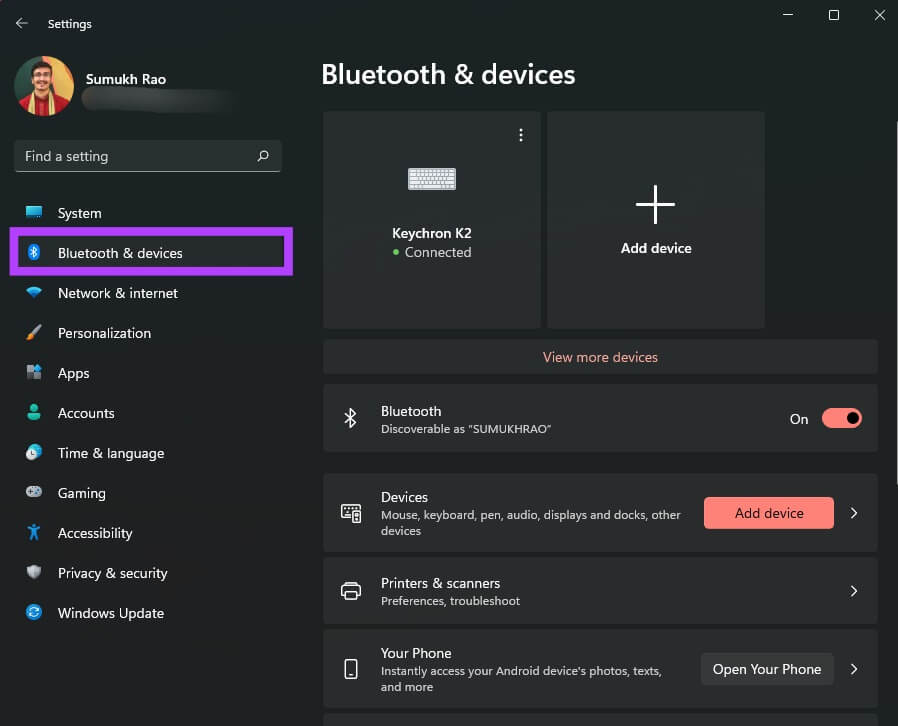This screenshot has height=726, width=898.
Task: Click the plus icon on Add device card
Action: pos(655,204)
